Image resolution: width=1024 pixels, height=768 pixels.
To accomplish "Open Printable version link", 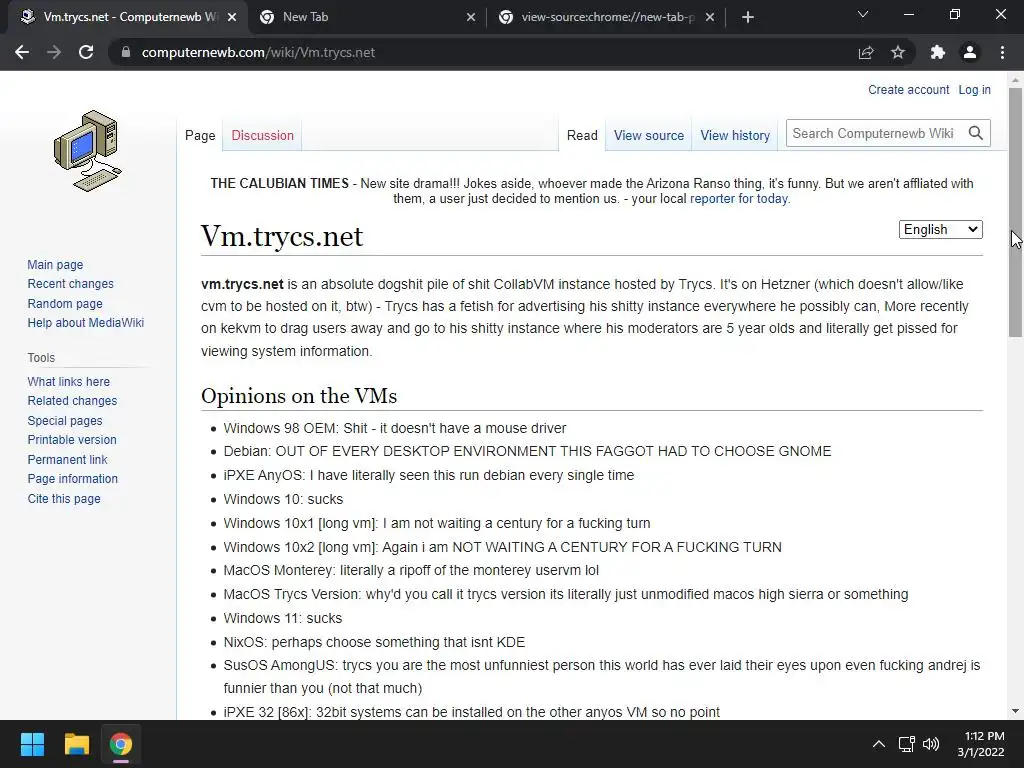I will [72, 440].
